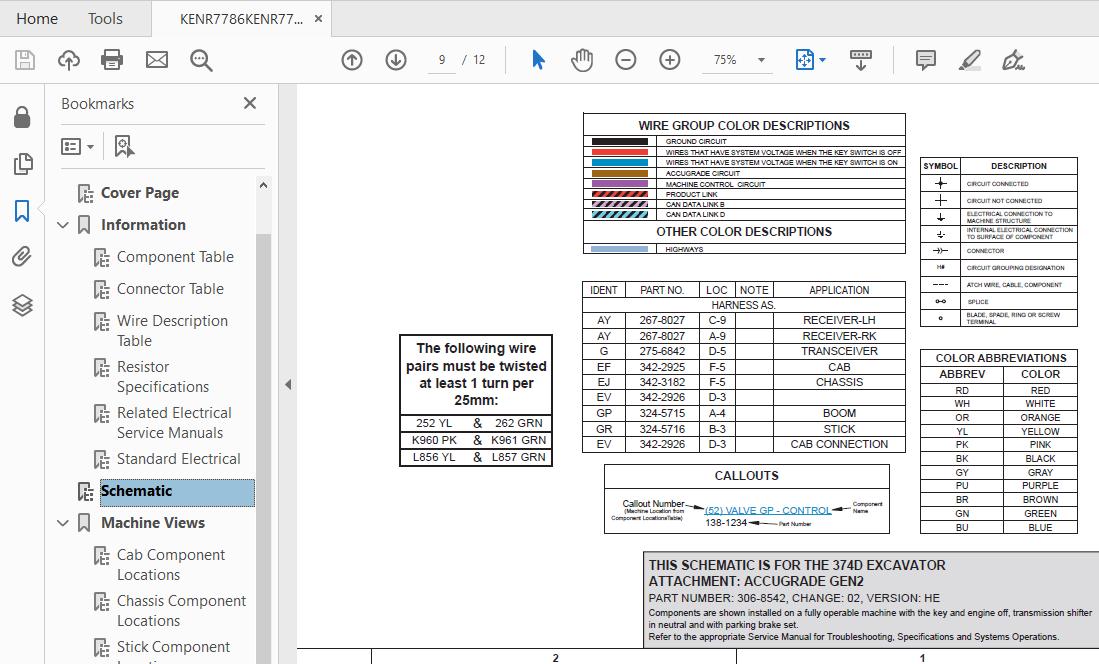
Task: Open Cab Component Locations bookmark
Action: [x=171, y=565]
